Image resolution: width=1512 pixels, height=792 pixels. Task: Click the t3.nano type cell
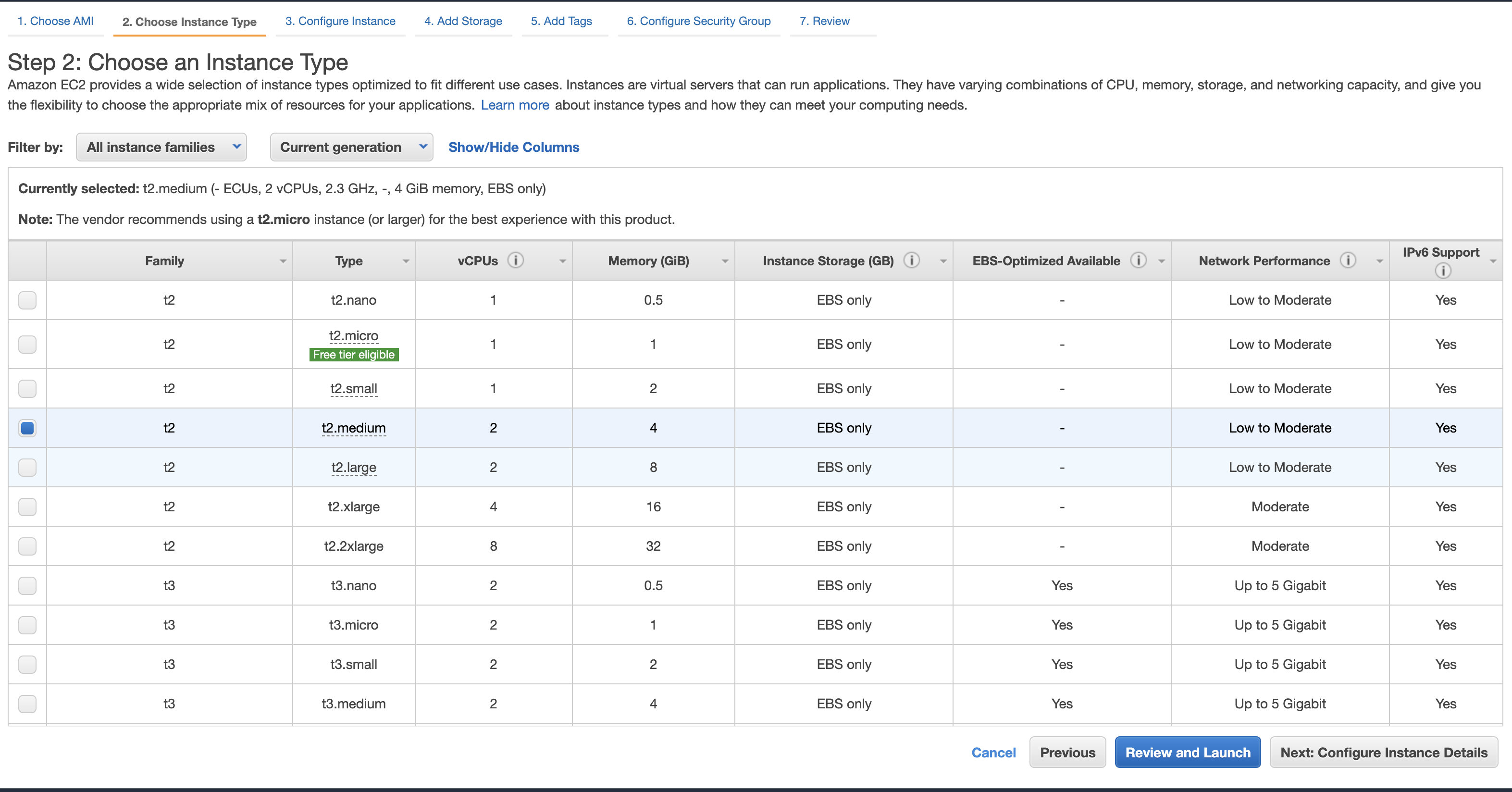[354, 585]
